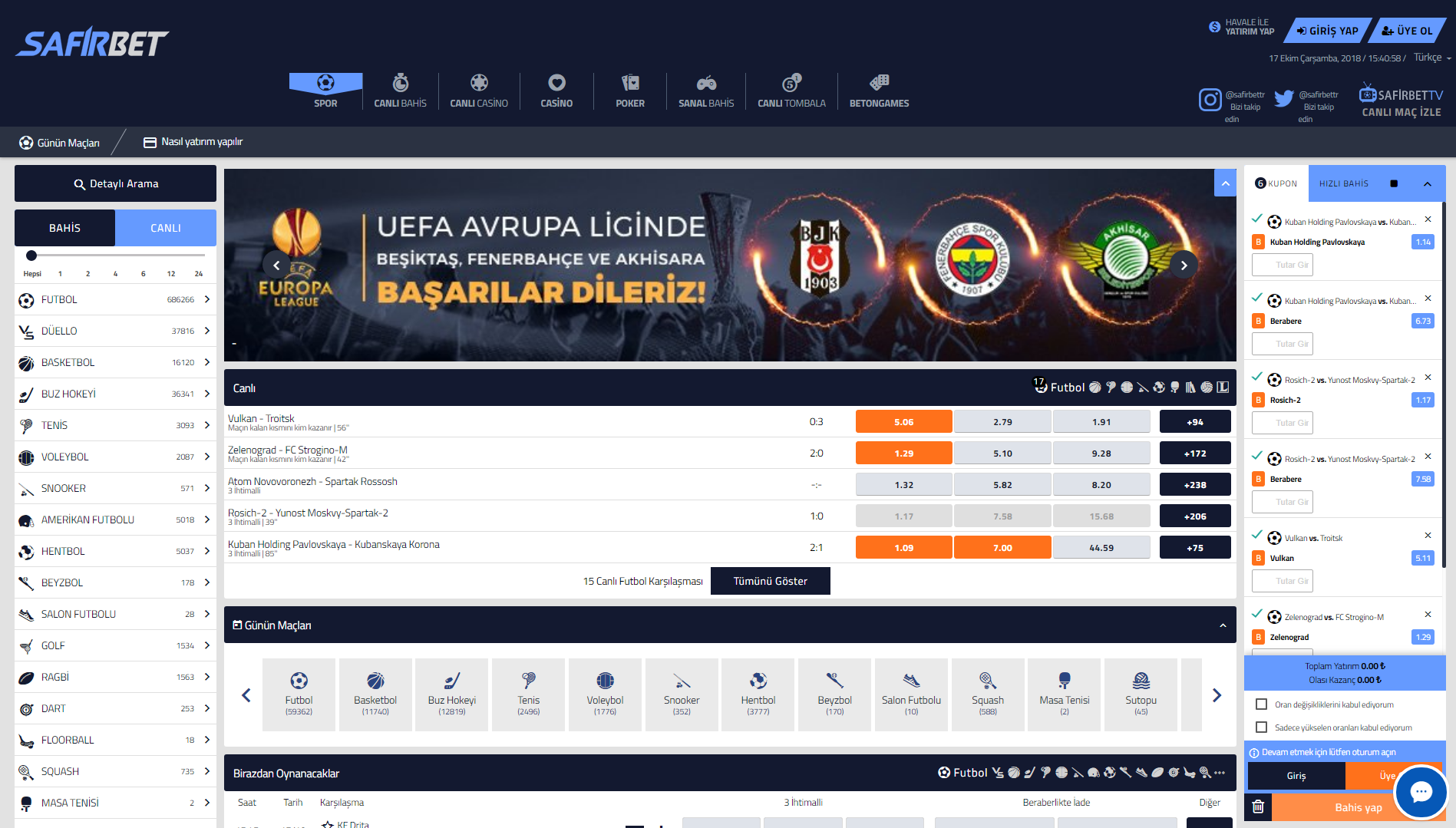Click the Tümünü Göster button
The width and height of the screenshot is (1456, 828).
(x=770, y=581)
